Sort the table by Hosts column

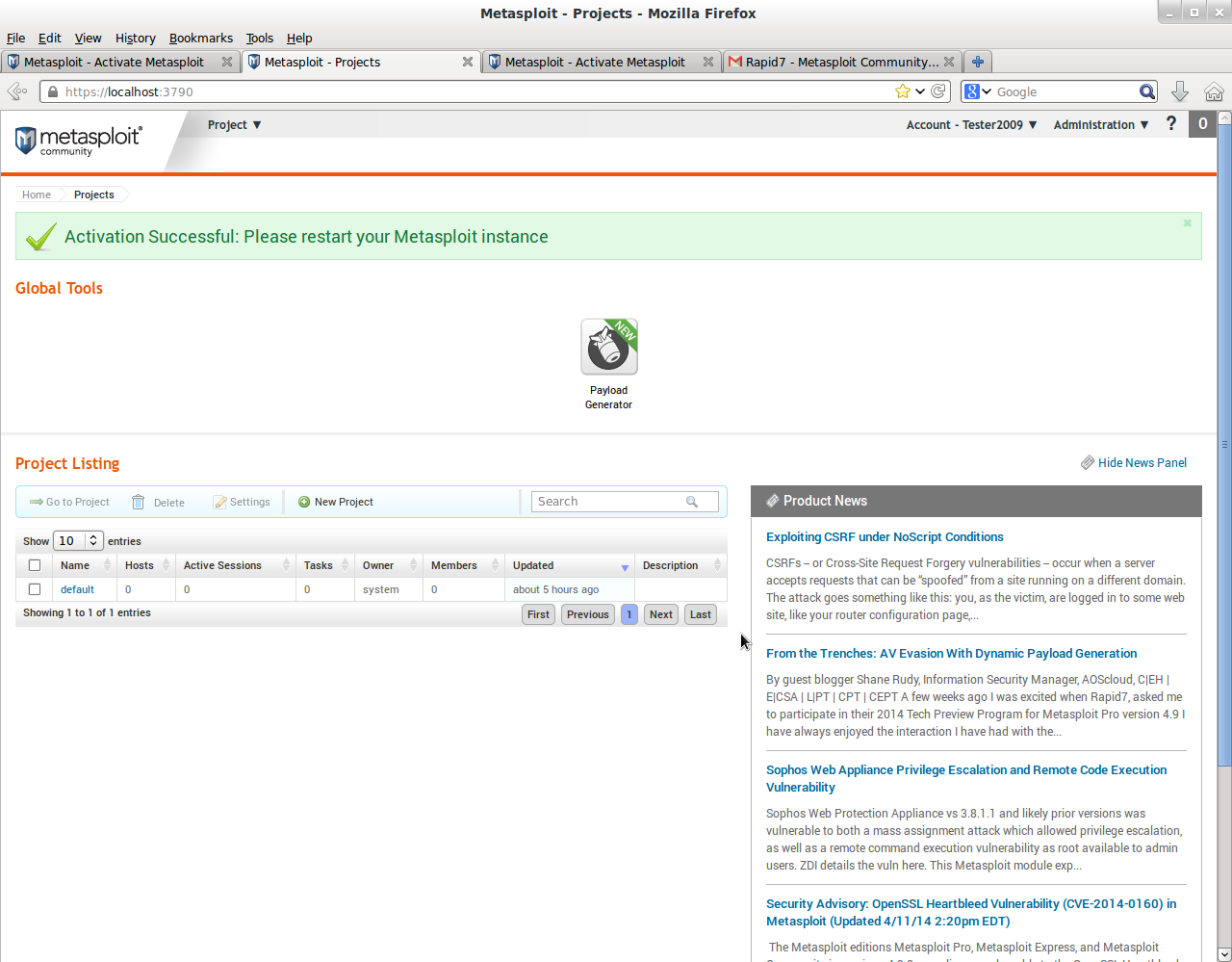[x=146, y=565]
